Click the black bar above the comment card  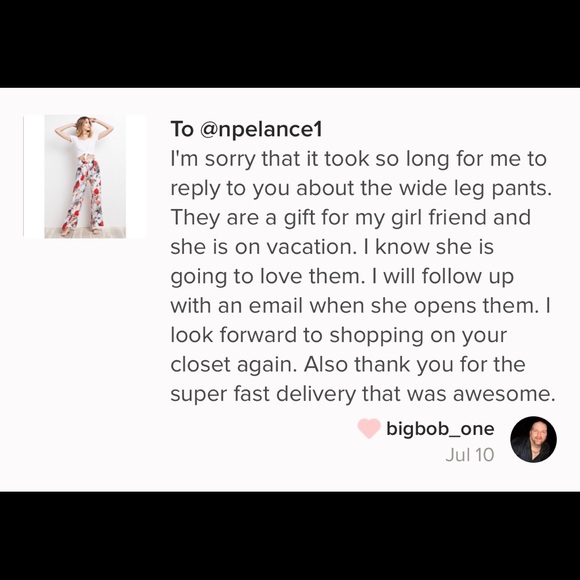click(290, 44)
